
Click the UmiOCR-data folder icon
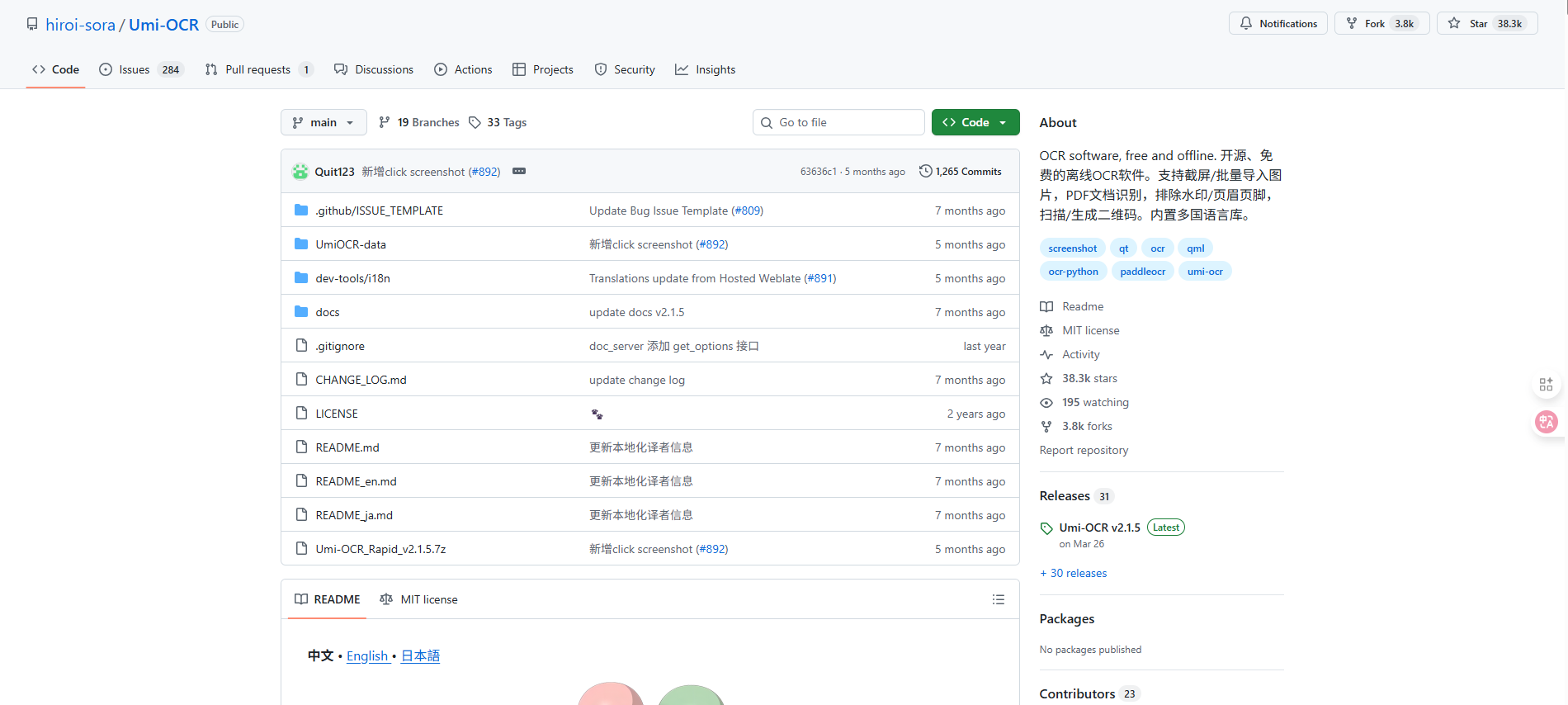tap(301, 244)
